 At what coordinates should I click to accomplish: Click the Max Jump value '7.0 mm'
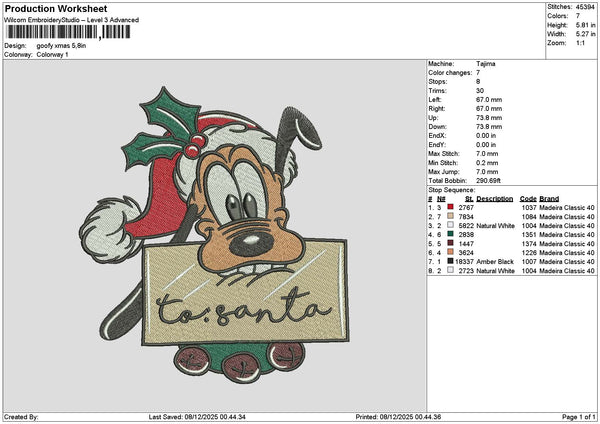(487, 172)
